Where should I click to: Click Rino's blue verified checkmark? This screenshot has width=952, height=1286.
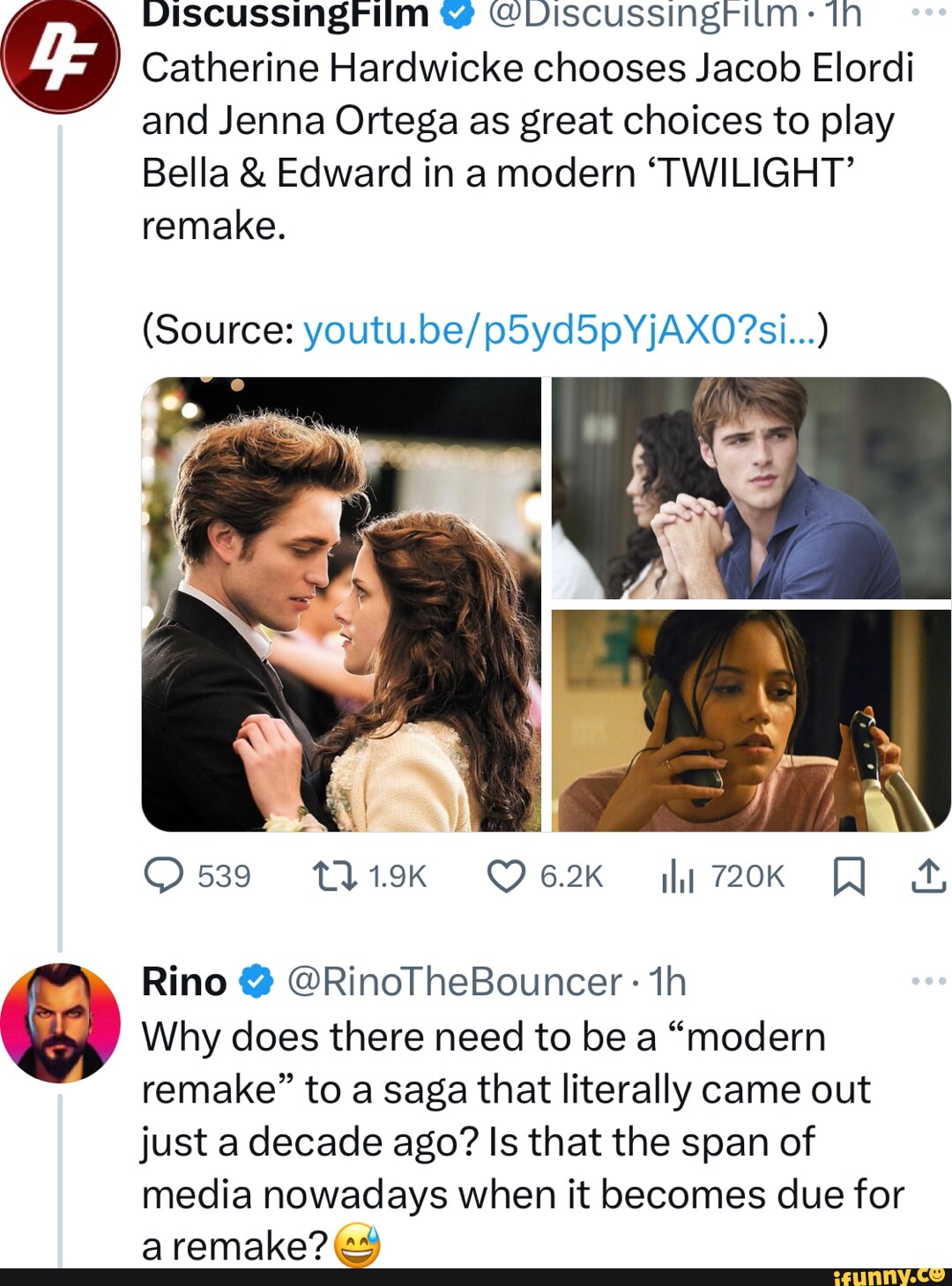256,982
